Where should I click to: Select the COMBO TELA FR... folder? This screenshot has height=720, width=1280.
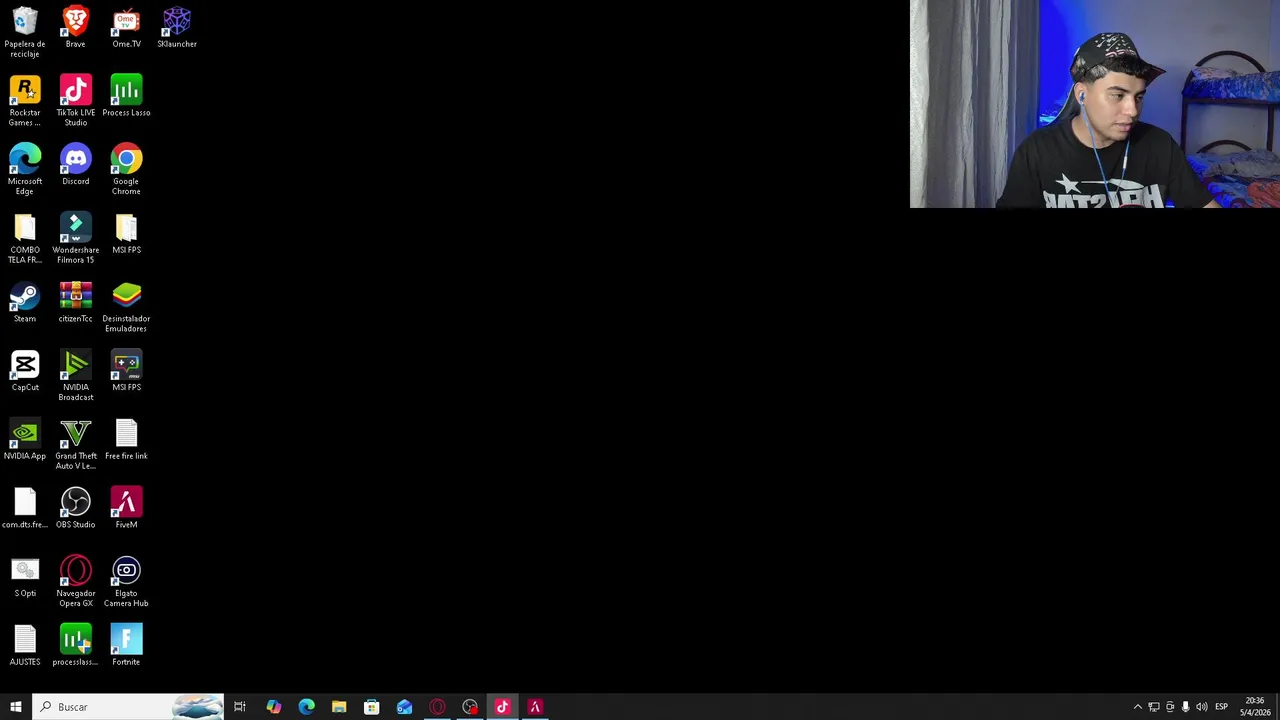(x=25, y=238)
